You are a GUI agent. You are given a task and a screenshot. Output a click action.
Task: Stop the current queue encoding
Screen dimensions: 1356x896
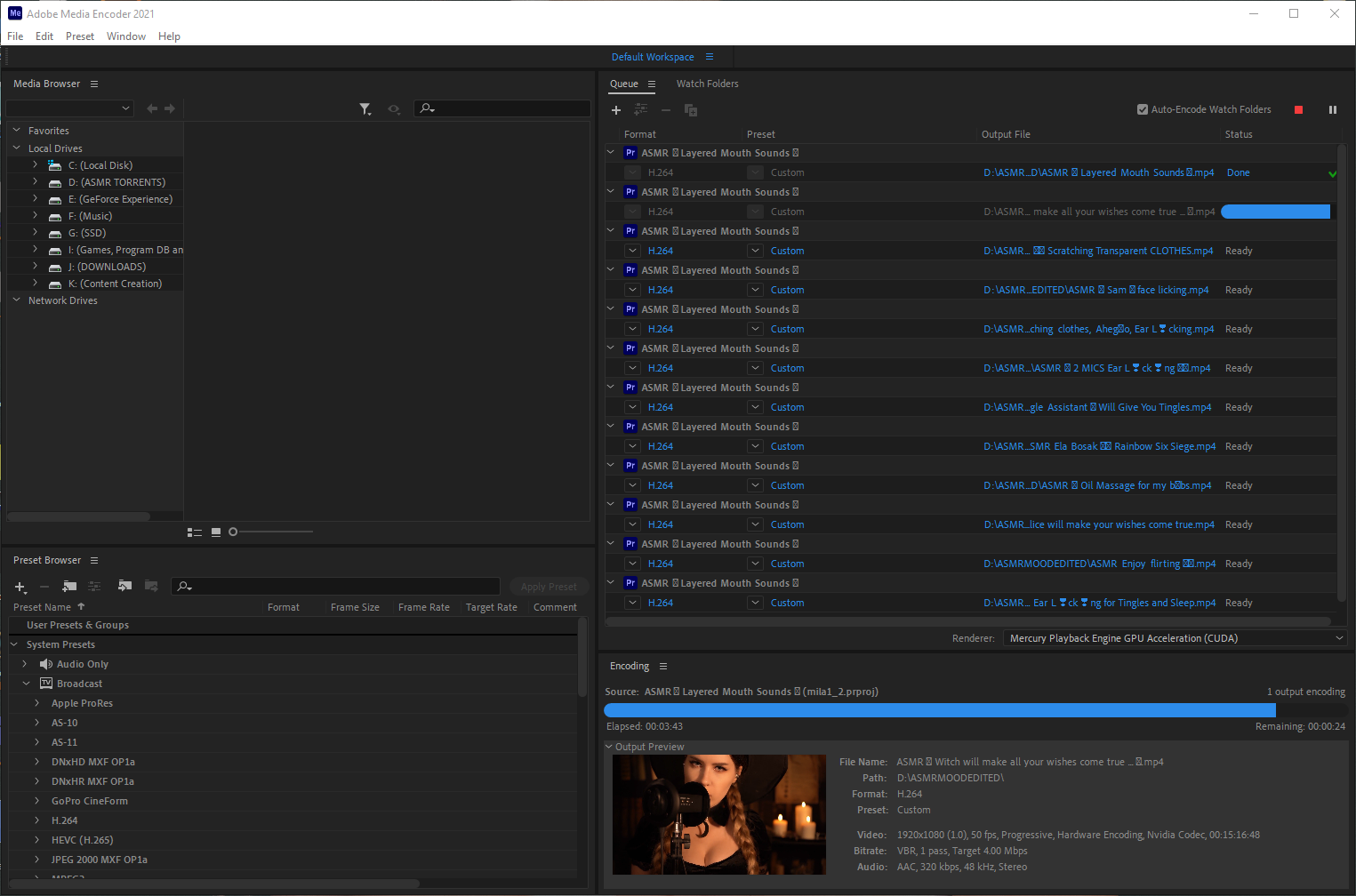tap(1298, 110)
